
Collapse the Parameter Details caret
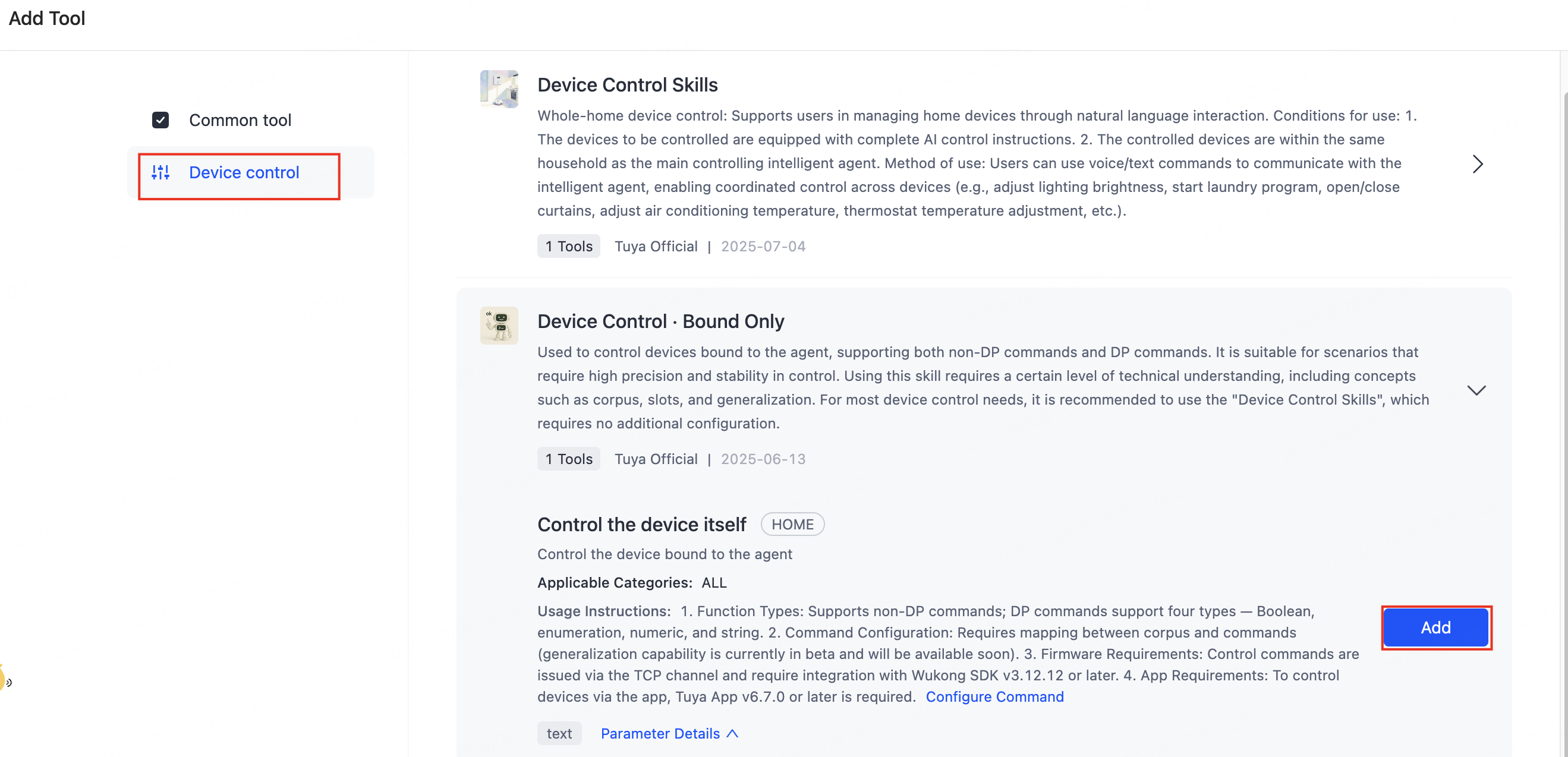(x=733, y=733)
